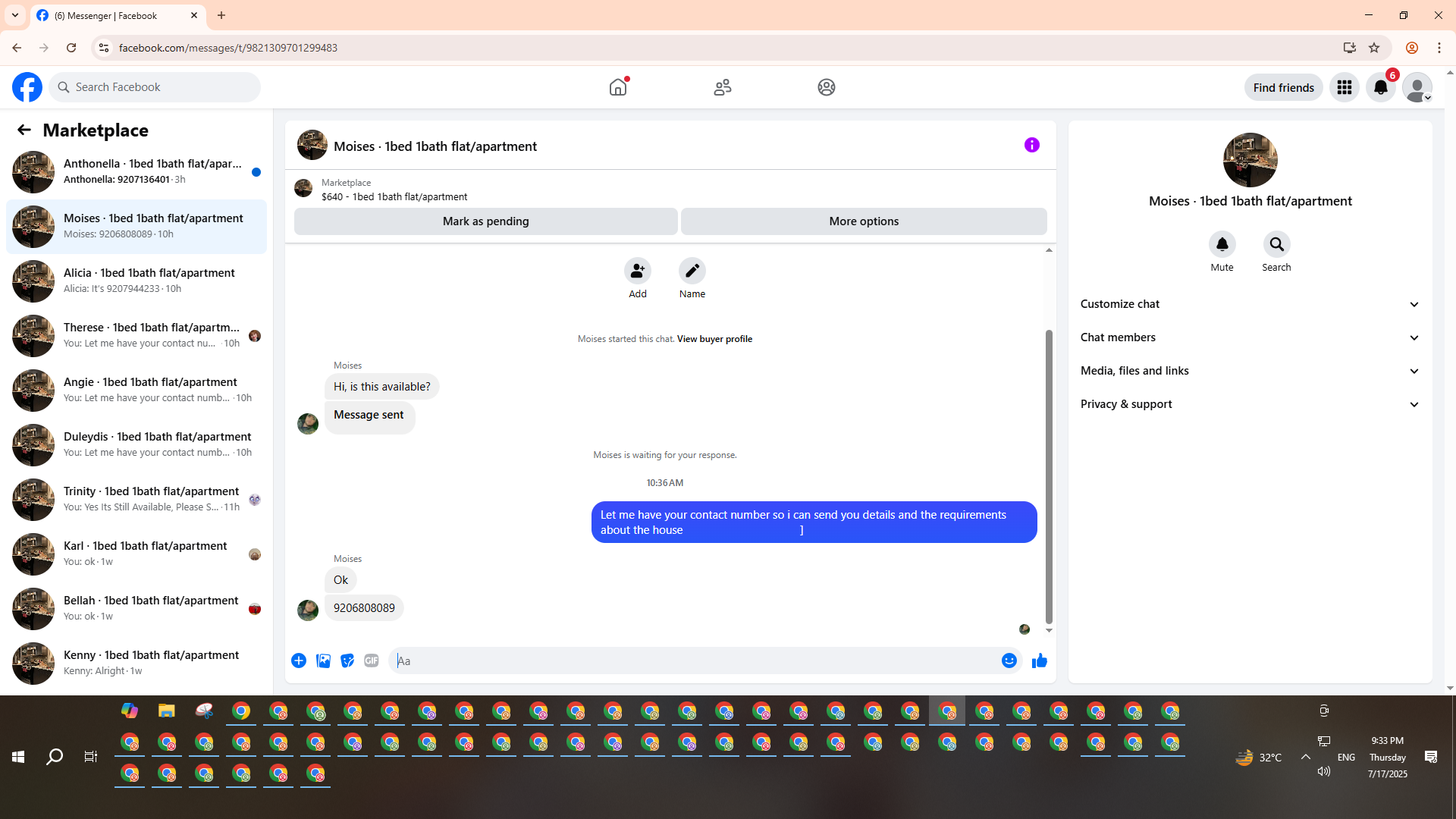Attach a photo file icon
This screenshot has width=1456, height=819.
coord(323,661)
